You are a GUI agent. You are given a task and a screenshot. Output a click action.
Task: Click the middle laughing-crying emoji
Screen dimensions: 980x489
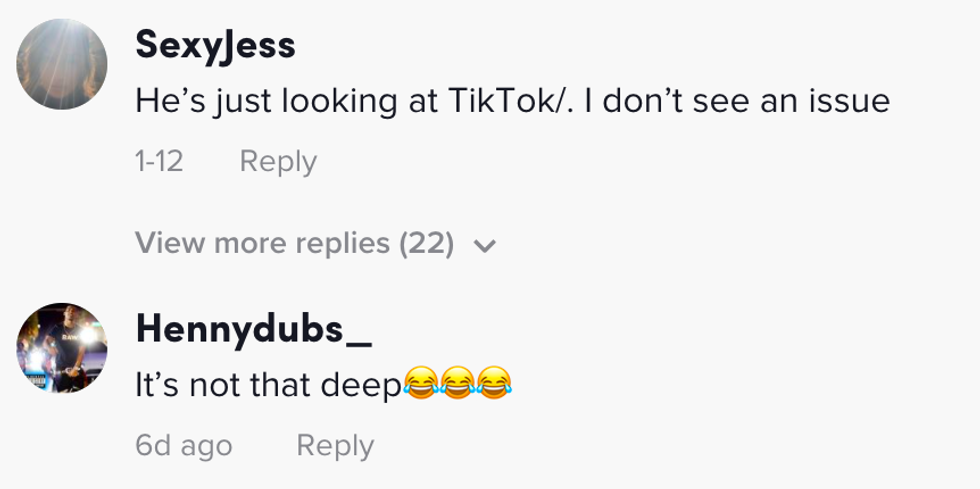pyautogui.click(x=458, y=384)
